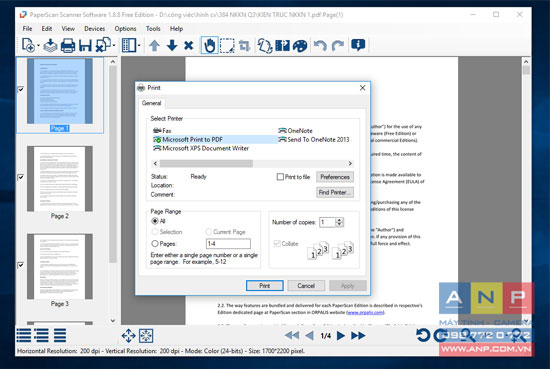Click the info speech bubble icon
550x369 pixels.
[358, 45]
